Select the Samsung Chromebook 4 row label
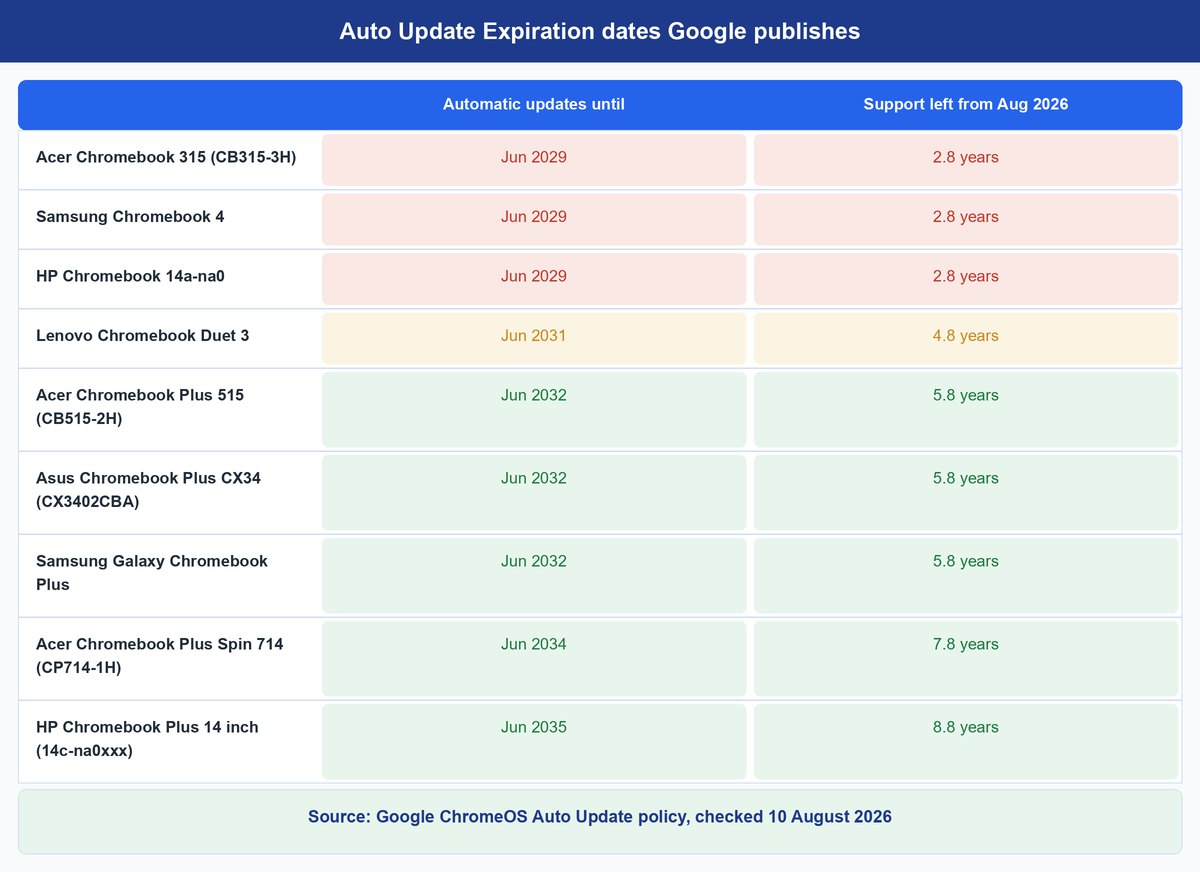1200x872 pixels. 130,217
